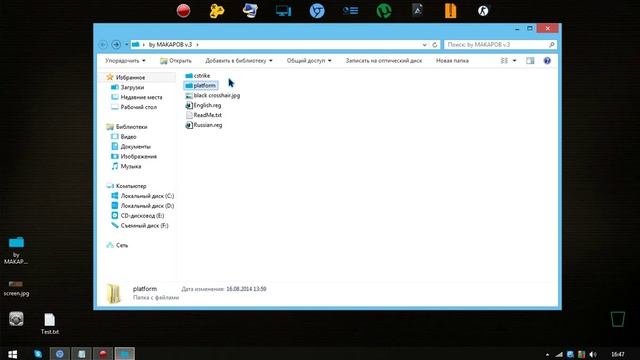Click the taskbar clock 16:47
Viewport: 640px width, 360px height.
618,354
